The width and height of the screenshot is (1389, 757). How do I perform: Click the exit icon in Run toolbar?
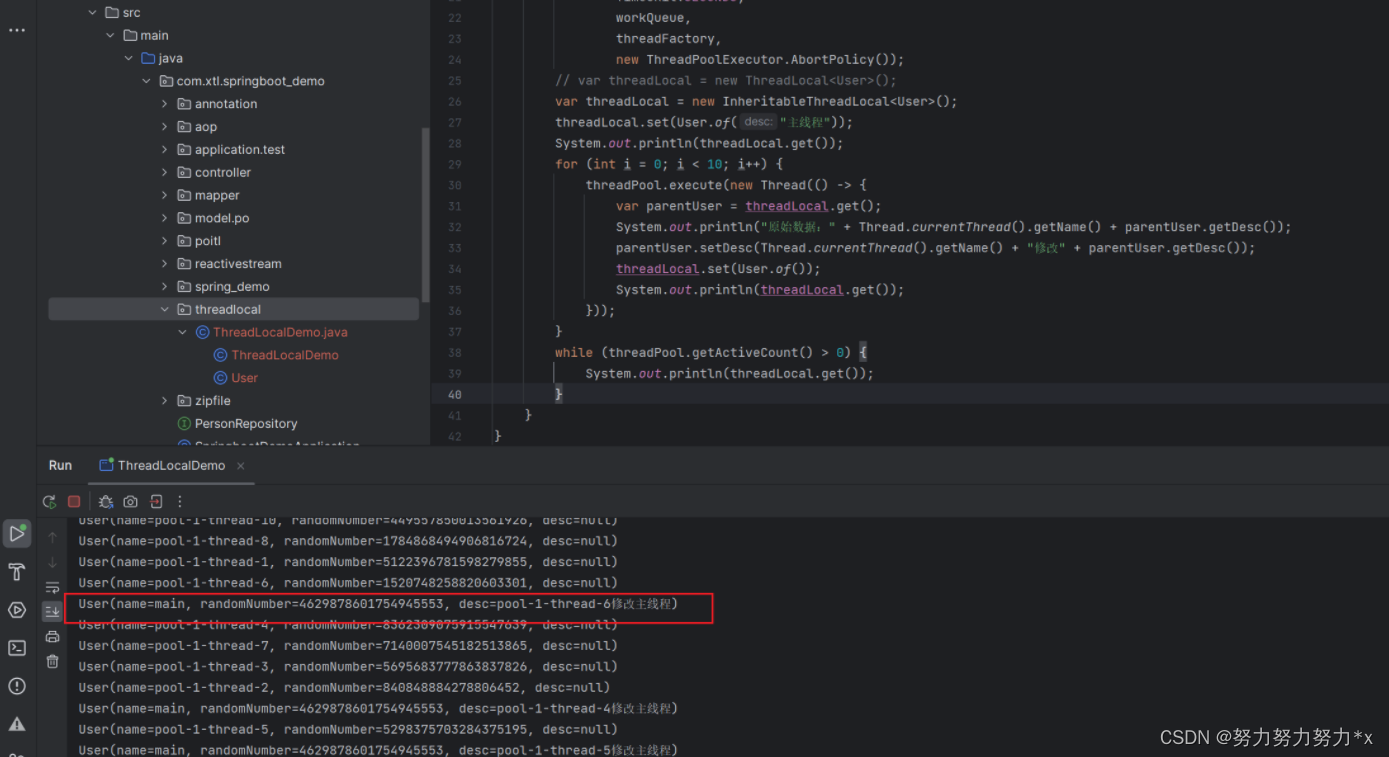[156, 502]
